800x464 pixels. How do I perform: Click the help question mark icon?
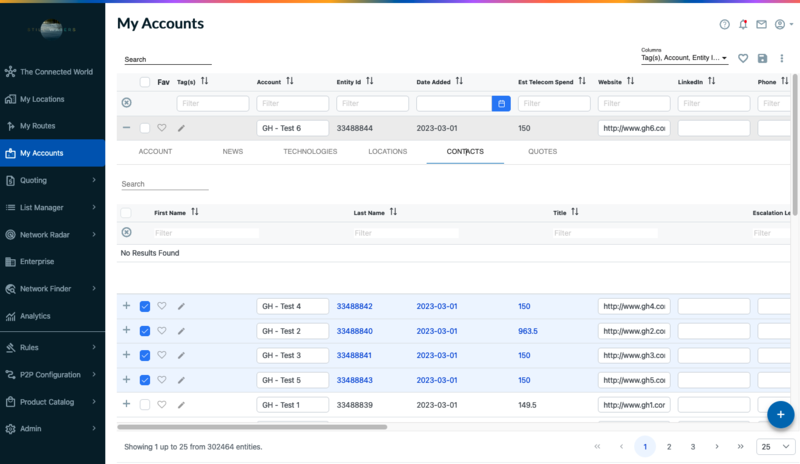coord(725,24)
